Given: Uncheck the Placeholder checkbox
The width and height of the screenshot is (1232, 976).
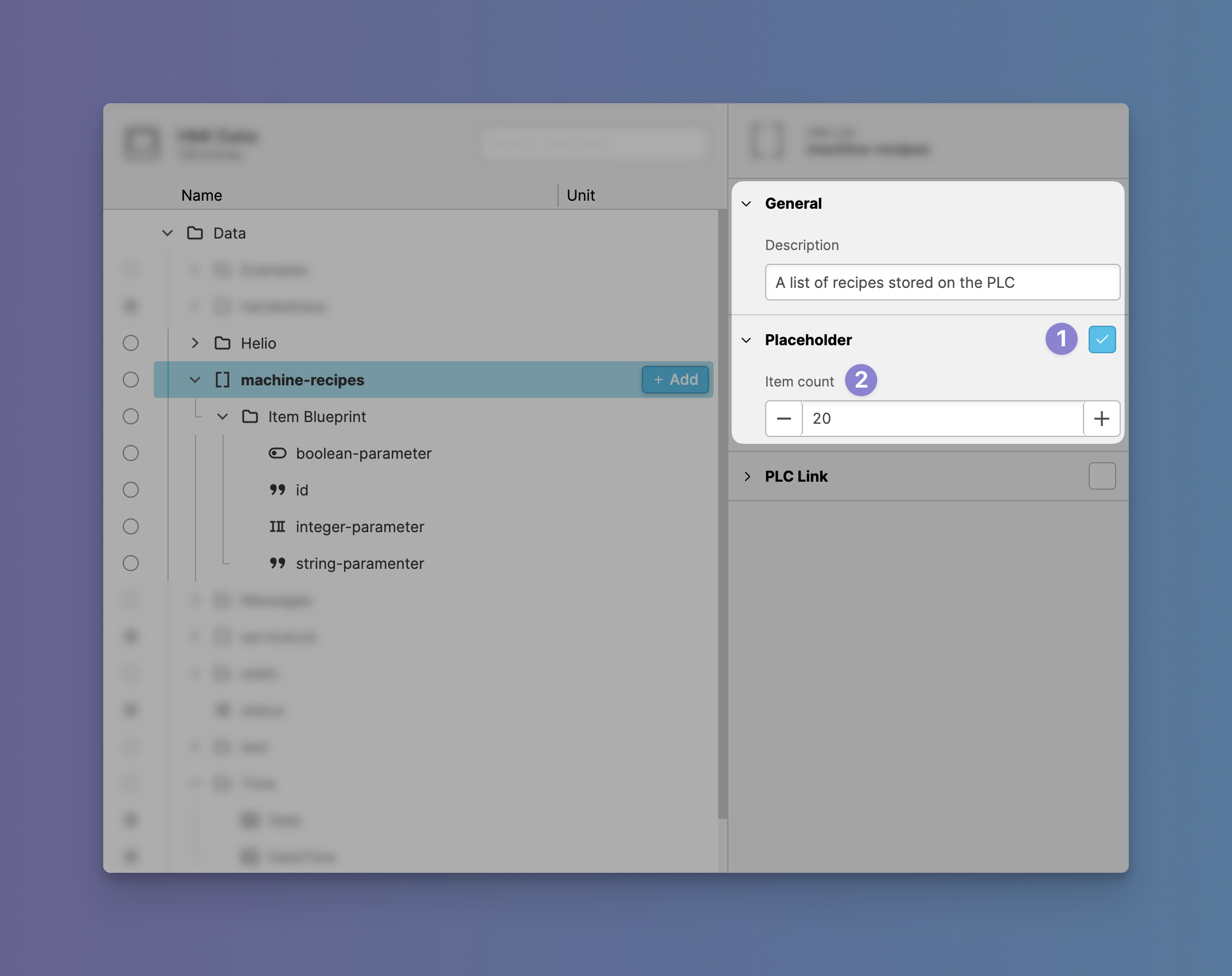Looking at the screenshot, I should (1102, 339).
